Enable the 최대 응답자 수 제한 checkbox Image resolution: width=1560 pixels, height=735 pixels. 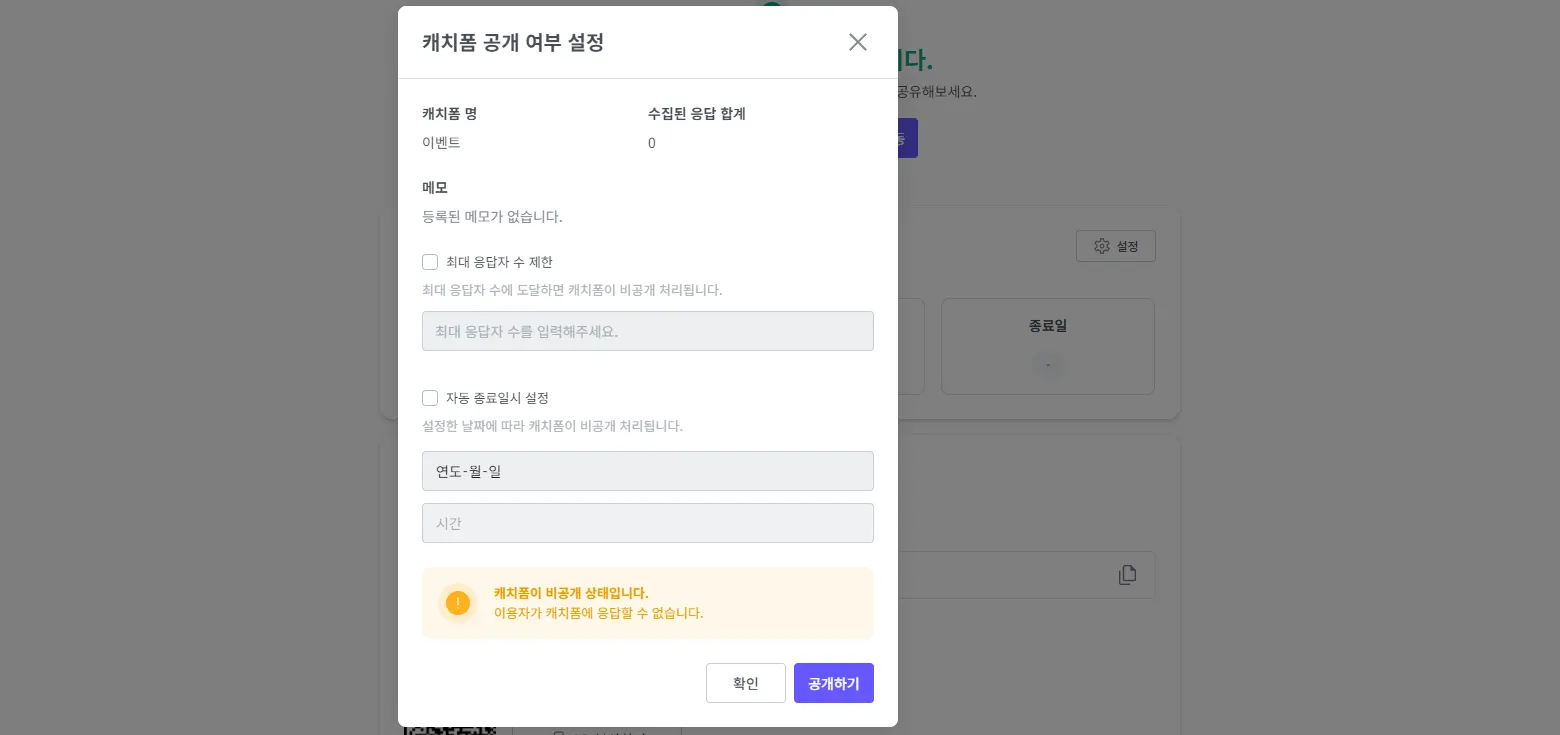tap(430, 262)
